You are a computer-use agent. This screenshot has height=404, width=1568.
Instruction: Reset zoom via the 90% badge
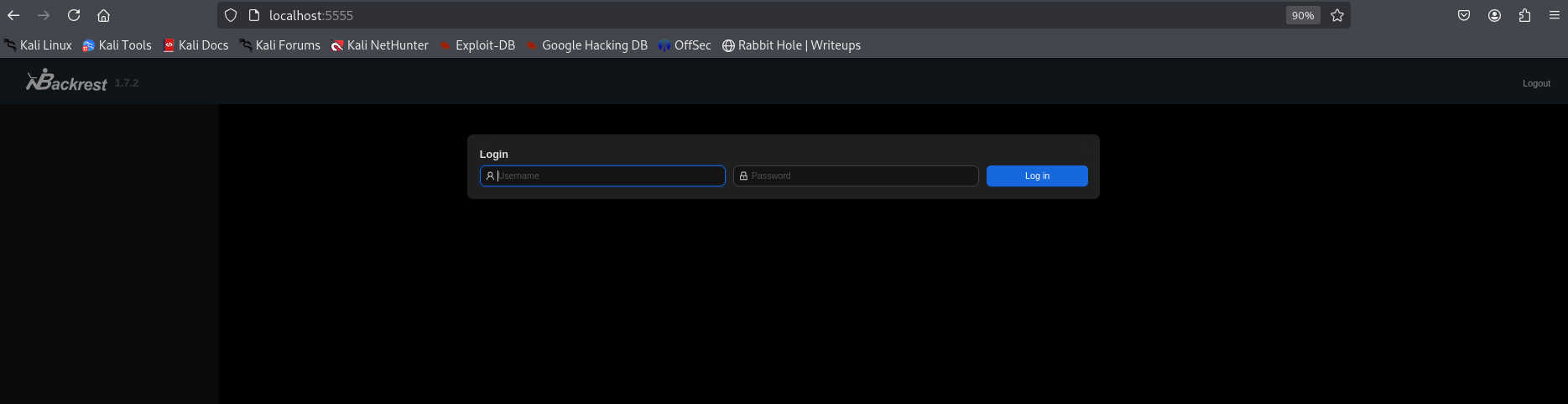click(x=1302, y=15)
